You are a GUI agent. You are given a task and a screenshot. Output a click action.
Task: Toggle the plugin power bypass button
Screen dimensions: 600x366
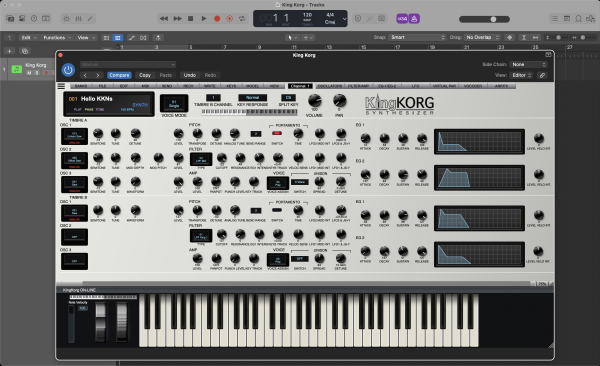pos(68,70)
